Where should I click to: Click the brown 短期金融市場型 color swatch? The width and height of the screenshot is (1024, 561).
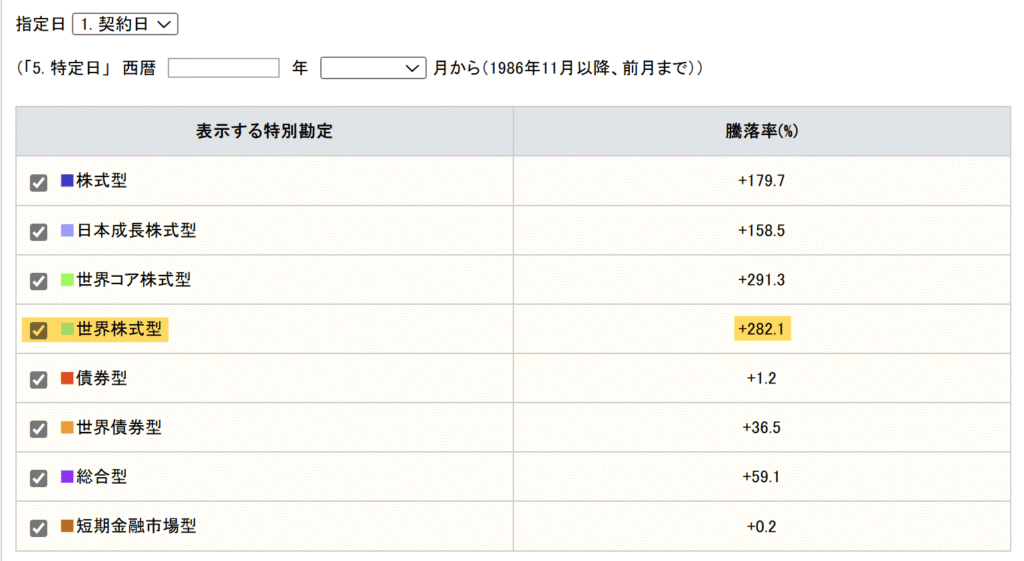click(x=67, y=526)
